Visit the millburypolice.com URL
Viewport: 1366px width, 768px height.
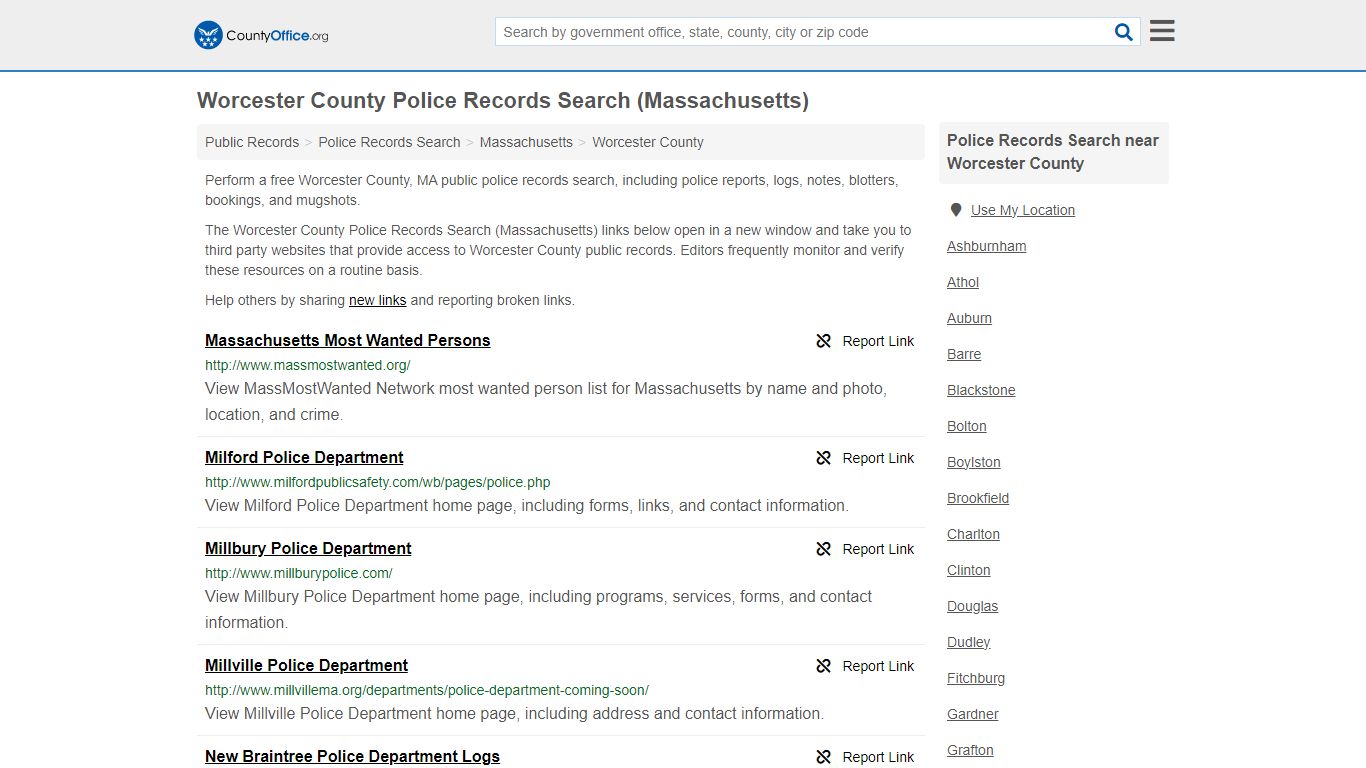(299, 573)
